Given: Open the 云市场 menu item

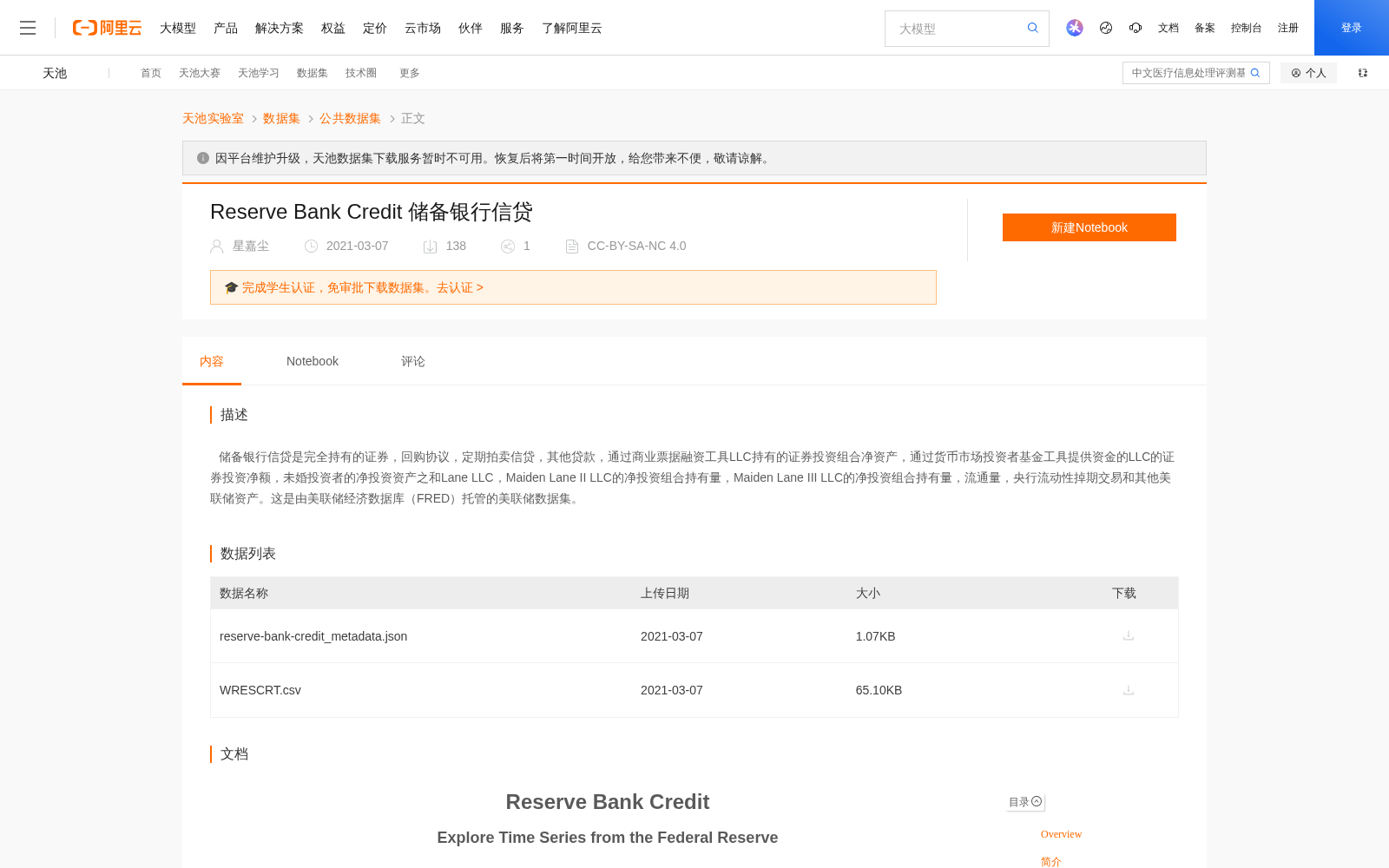Looking at the screenshot, I should click(x=423, y=28).
